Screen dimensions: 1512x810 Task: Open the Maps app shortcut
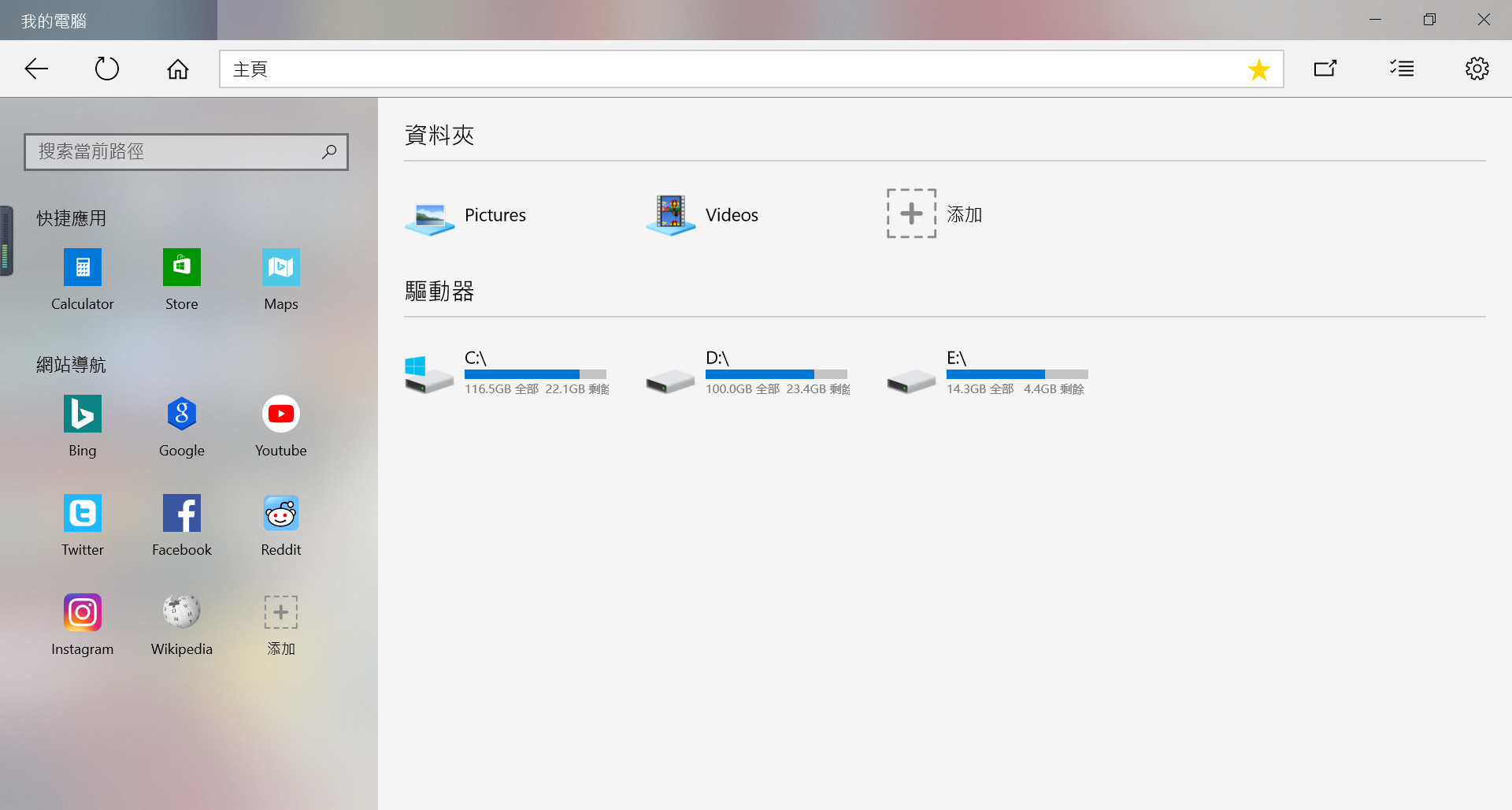(x=281, y=281)
